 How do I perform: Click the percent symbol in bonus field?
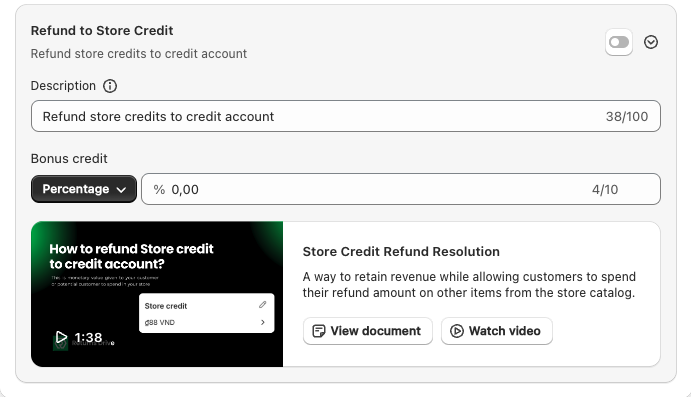click(x=159, y=189)
